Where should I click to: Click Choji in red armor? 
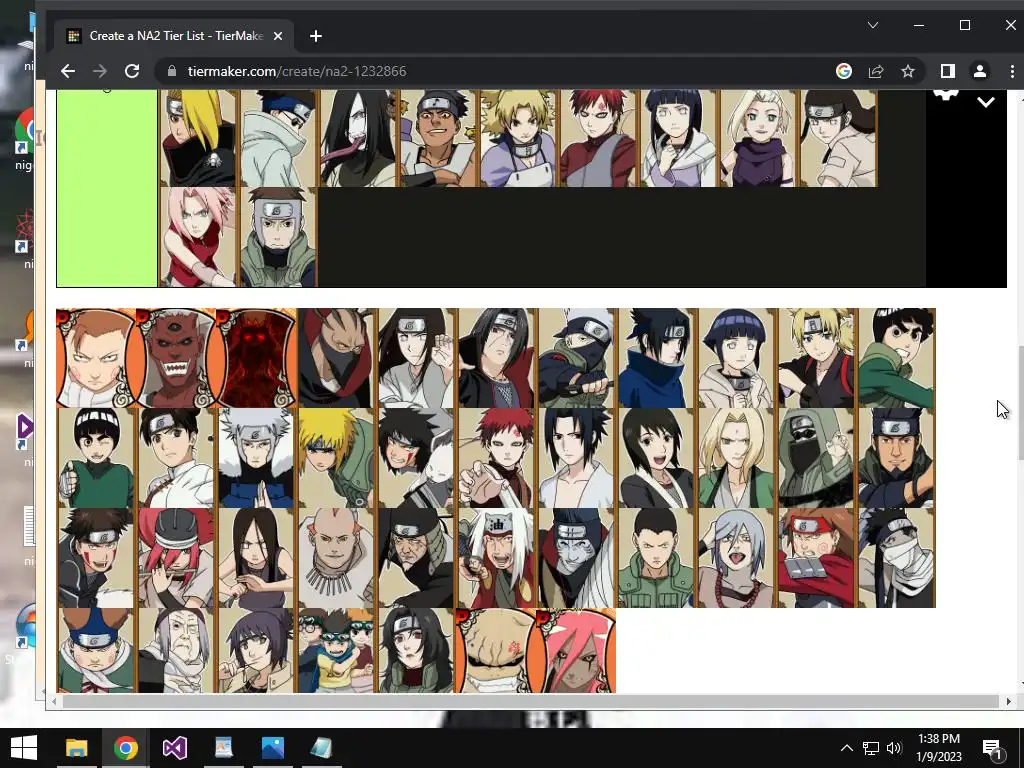(x=816, y=558)
